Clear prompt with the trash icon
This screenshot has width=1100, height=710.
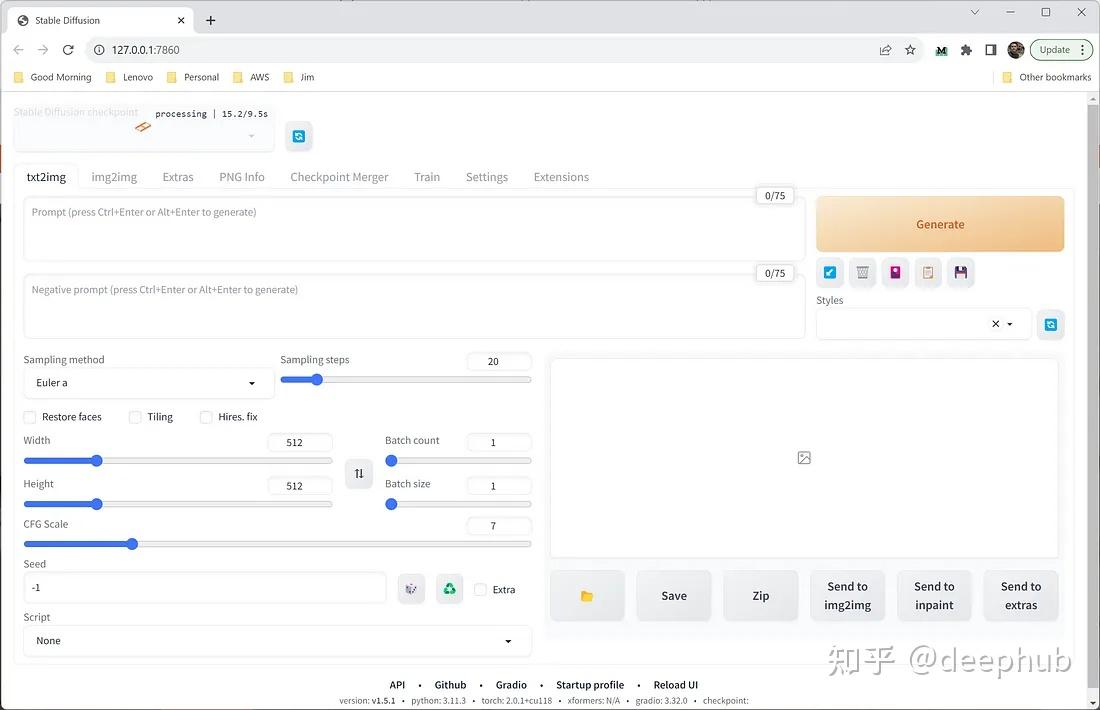click(x=862, y=272)
